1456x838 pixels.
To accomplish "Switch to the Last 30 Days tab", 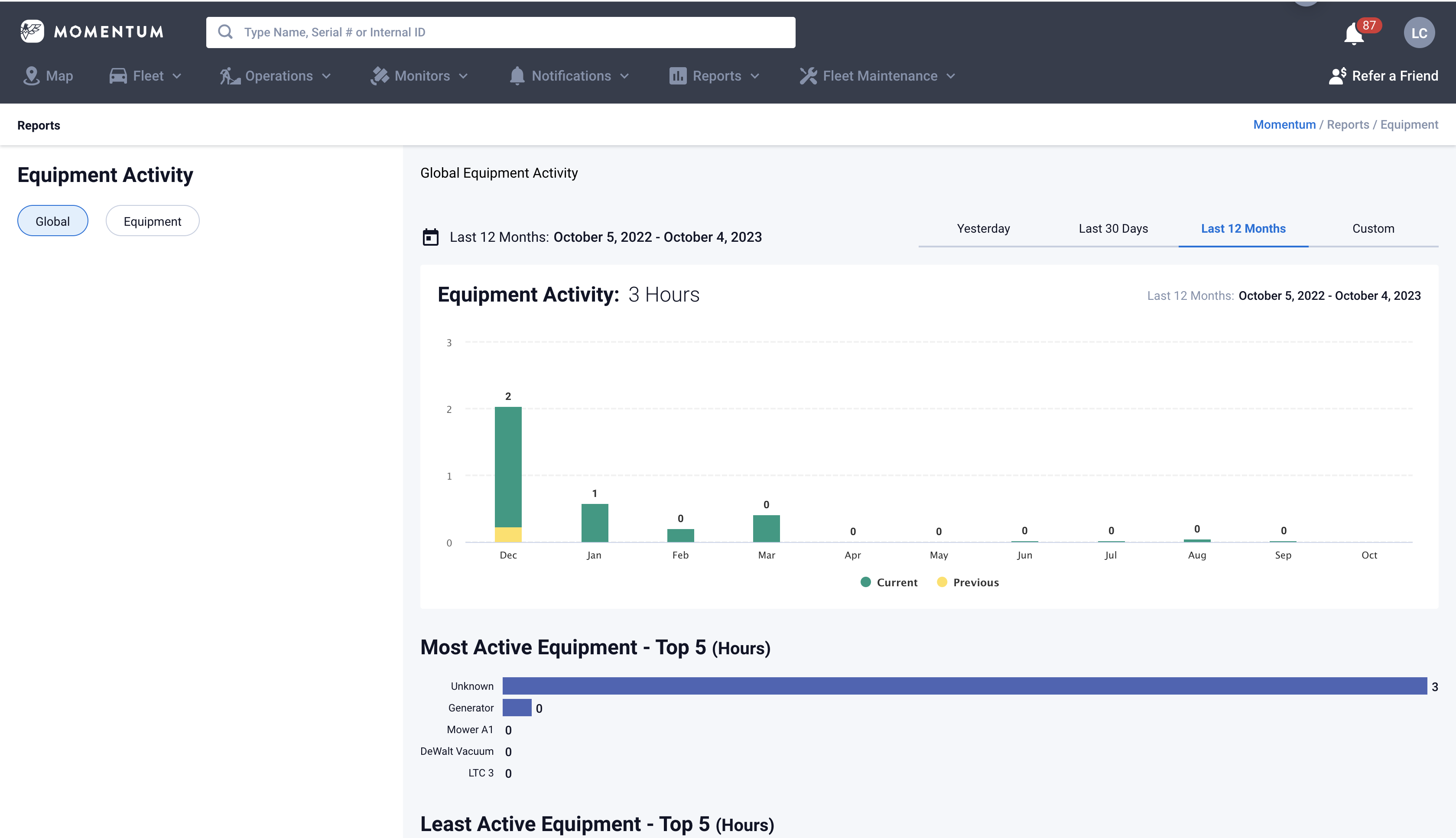I will (1113, 228).
